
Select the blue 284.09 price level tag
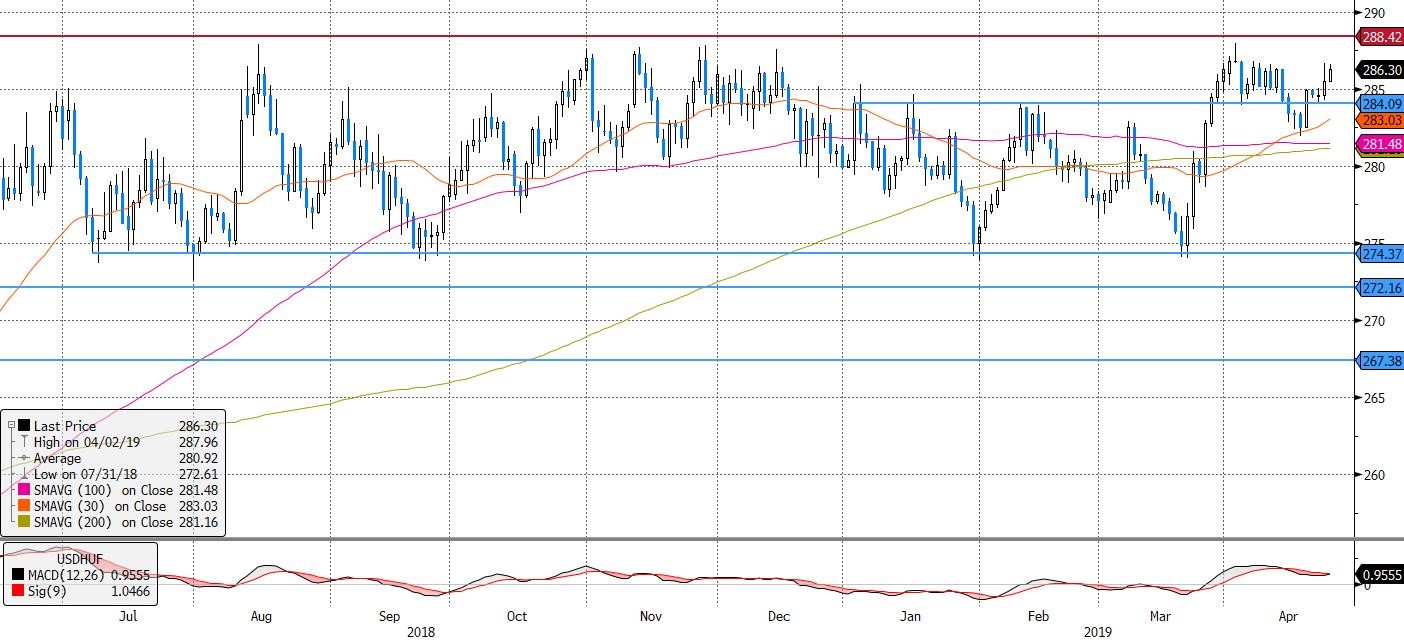tap(1379, 103)
